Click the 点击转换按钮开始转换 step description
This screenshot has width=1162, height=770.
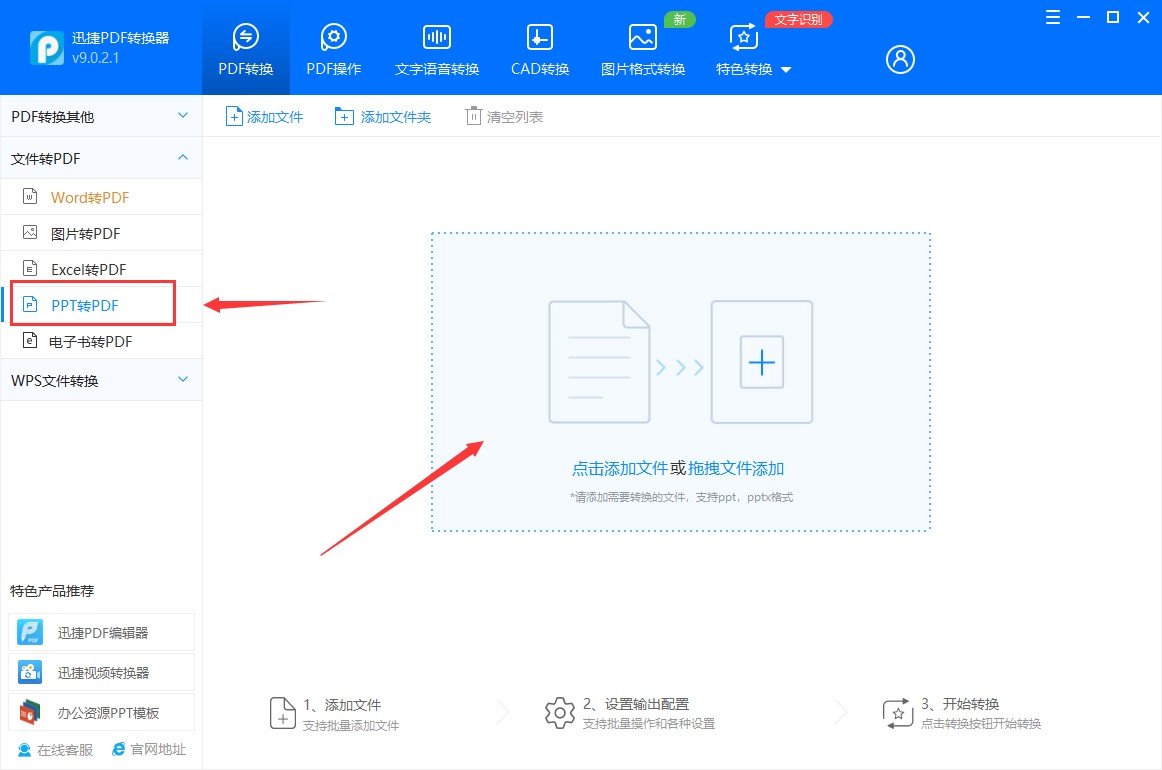coord(980,723)
